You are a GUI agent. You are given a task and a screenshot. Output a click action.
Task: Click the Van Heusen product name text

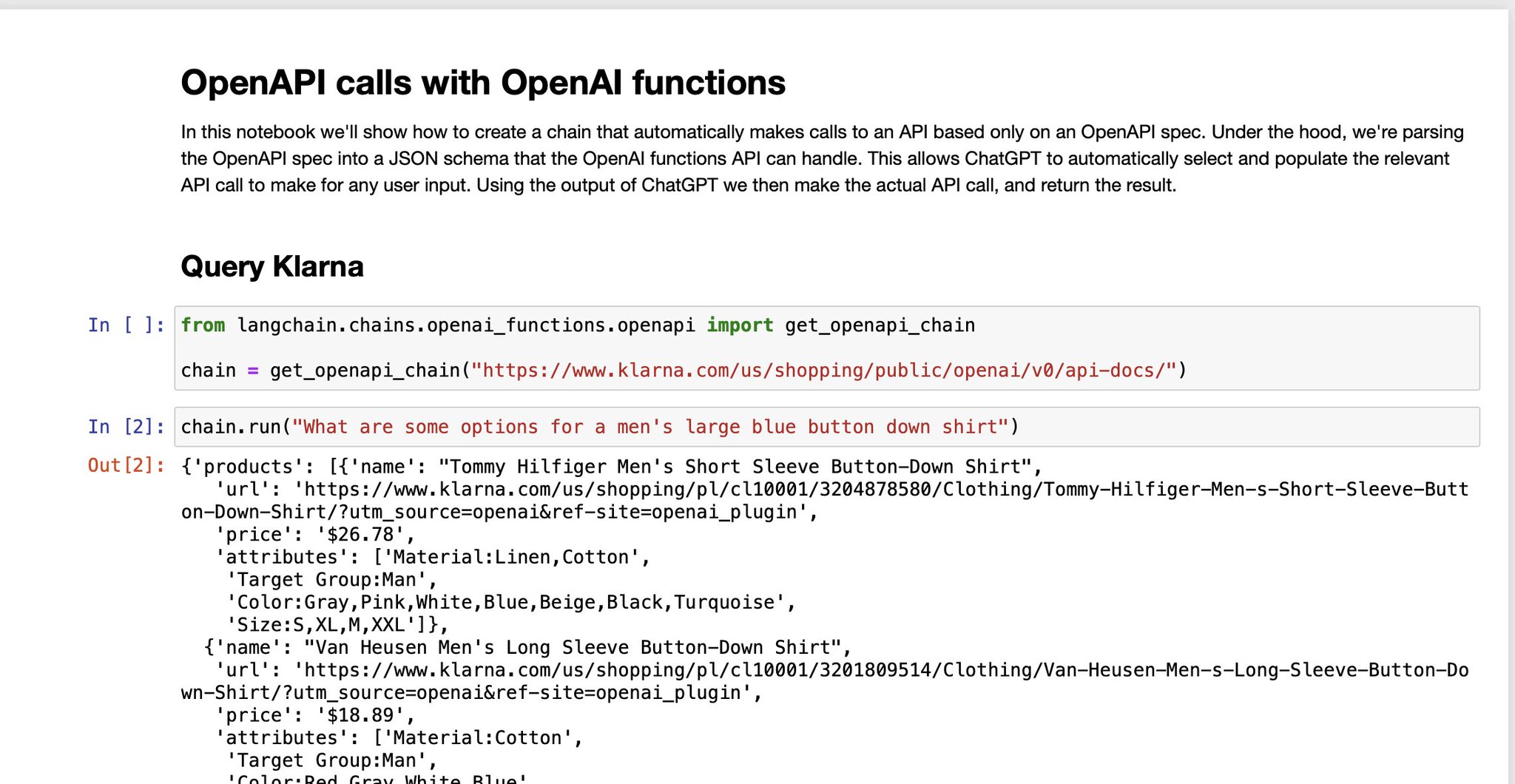point(573,647)
